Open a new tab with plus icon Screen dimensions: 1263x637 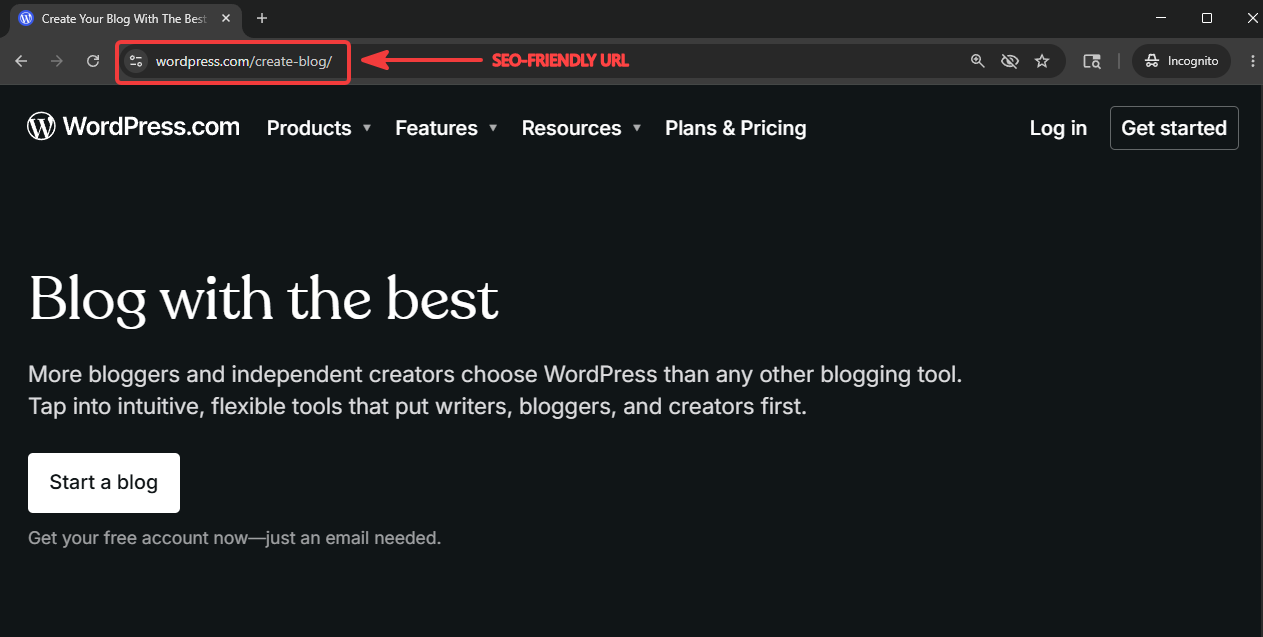[x=262, y=18]
